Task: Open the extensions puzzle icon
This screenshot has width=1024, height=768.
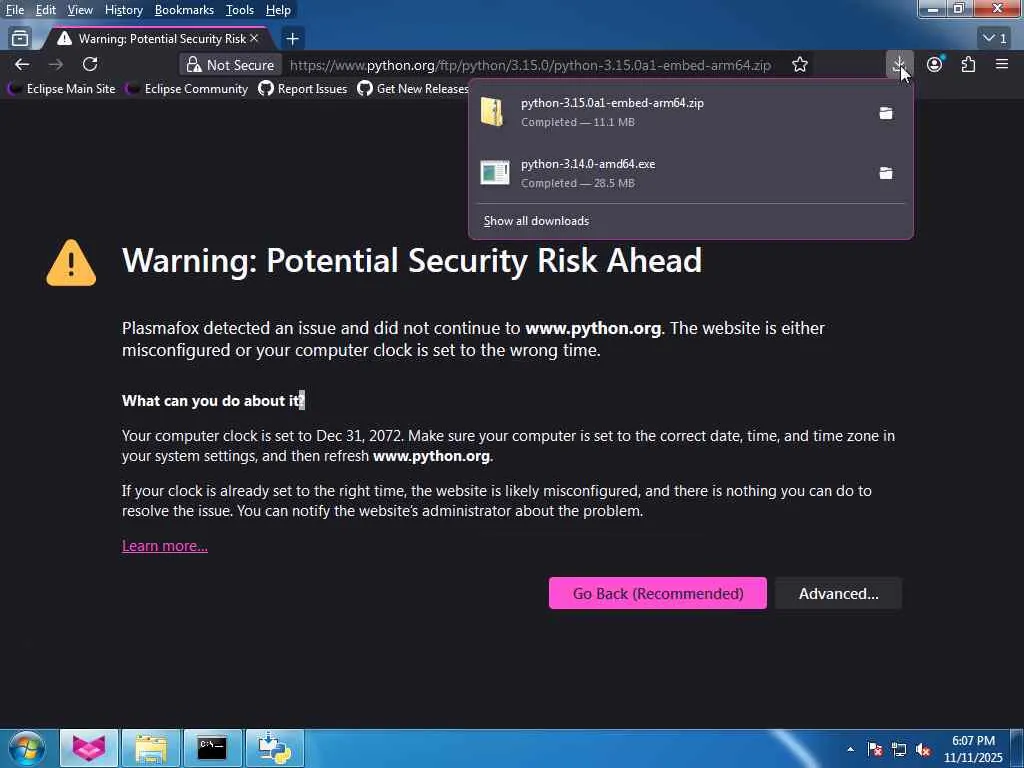Action: tap(968, 64)
